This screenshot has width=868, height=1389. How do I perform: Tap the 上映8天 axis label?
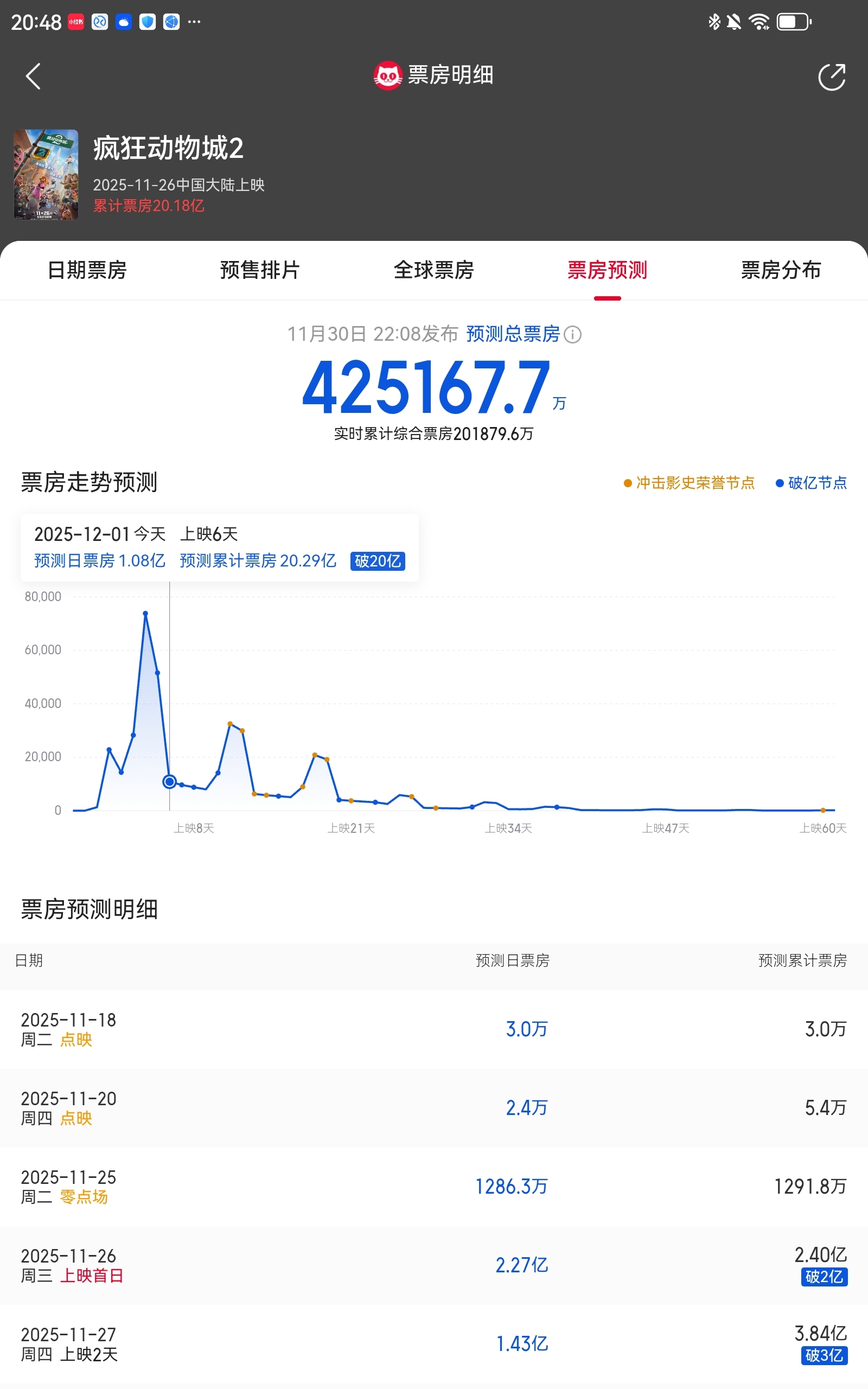tap(194, 828)
